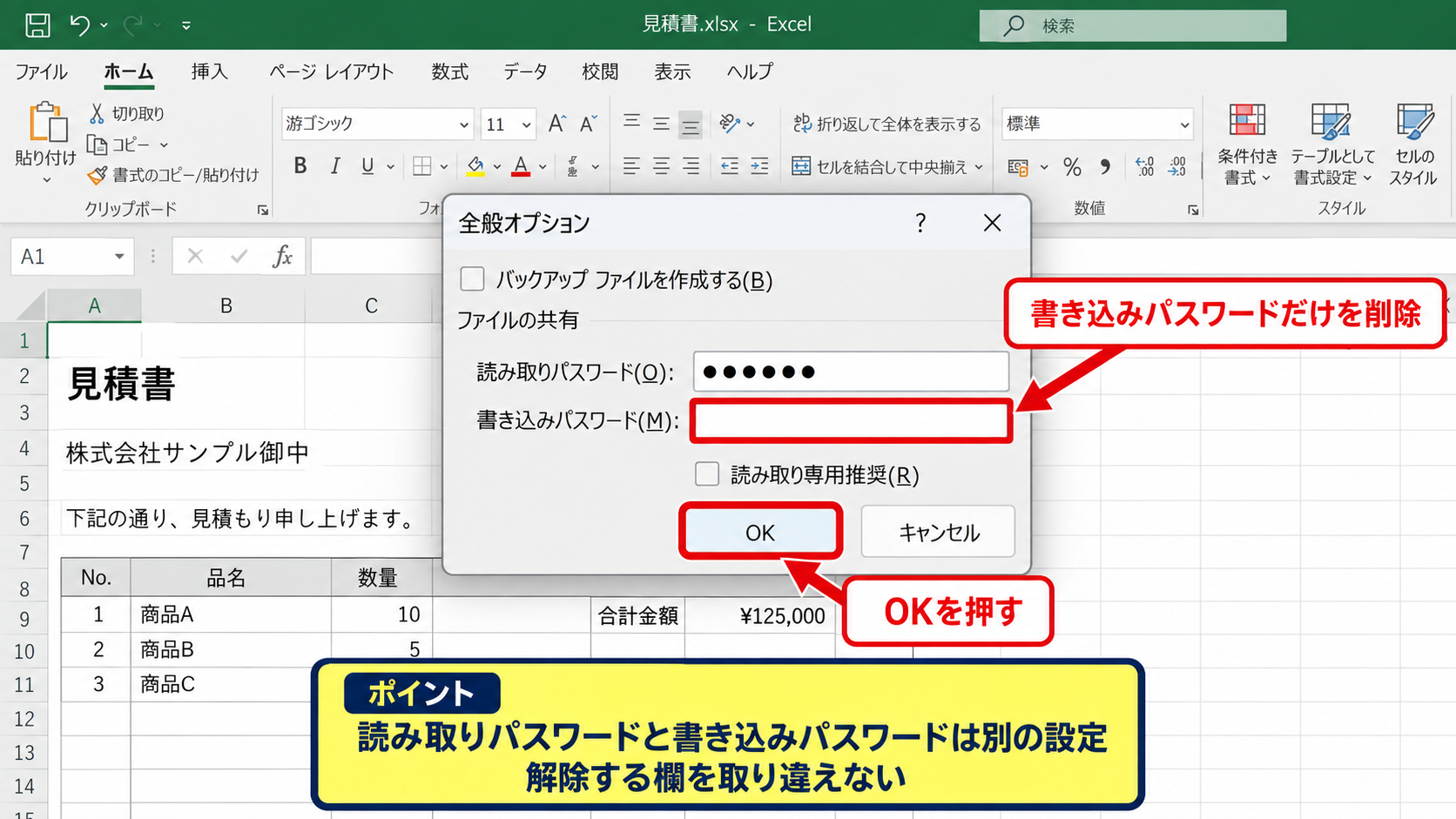
Task: Enable the backup file creation checkbox
Action: [472, 279]
